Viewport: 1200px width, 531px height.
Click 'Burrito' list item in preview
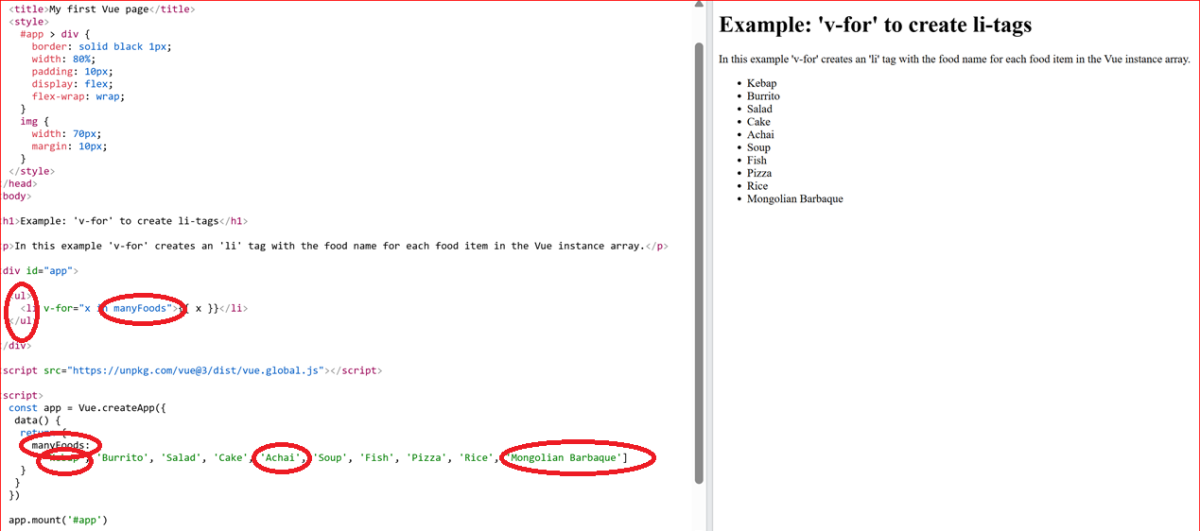pyautogui.click(x=763, y=96)
